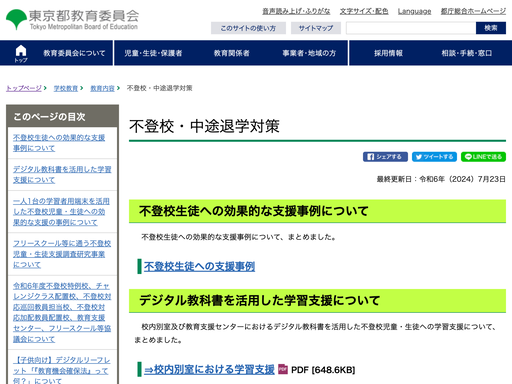The width and height of the screenshot is (512, 384).
Task: Go to 教育内容 breadcrumb link
Action: (102, 88)
